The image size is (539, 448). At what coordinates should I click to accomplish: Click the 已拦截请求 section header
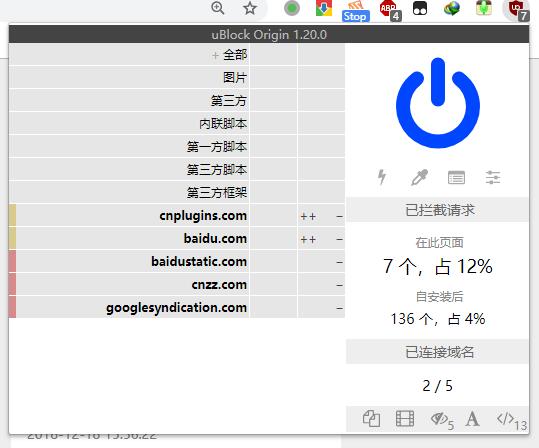click(x=437, y=210)
